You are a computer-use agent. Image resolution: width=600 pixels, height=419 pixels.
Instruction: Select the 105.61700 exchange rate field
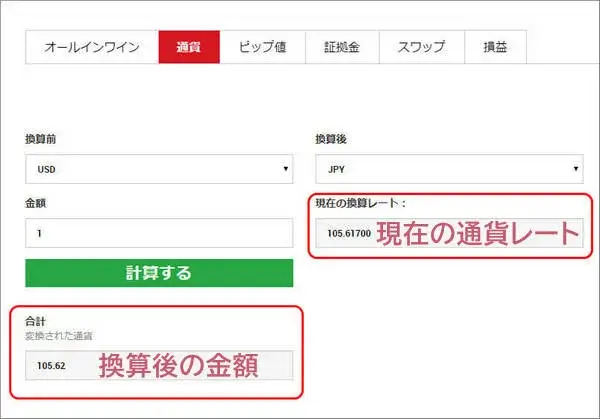[449, 233]
